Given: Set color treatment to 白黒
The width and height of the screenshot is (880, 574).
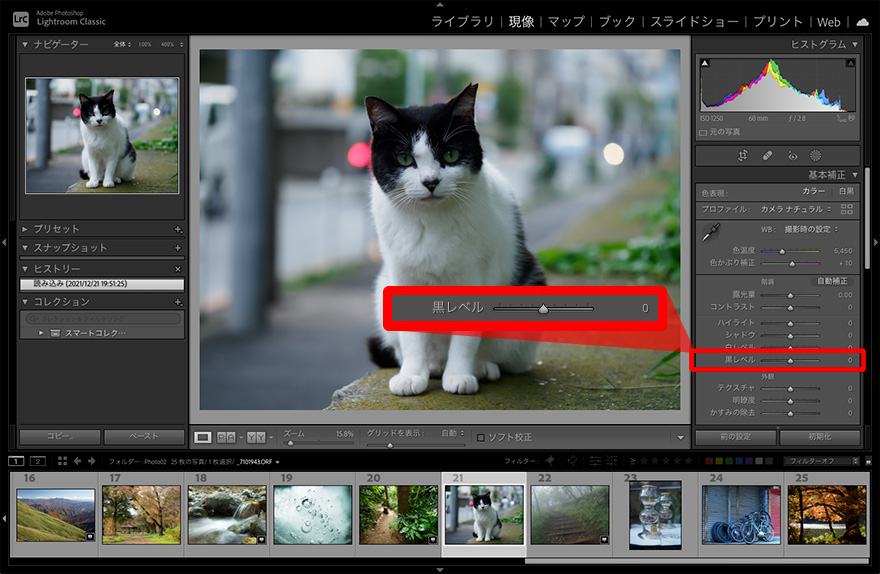Looking at the screenshot, I should pos(846,191).
